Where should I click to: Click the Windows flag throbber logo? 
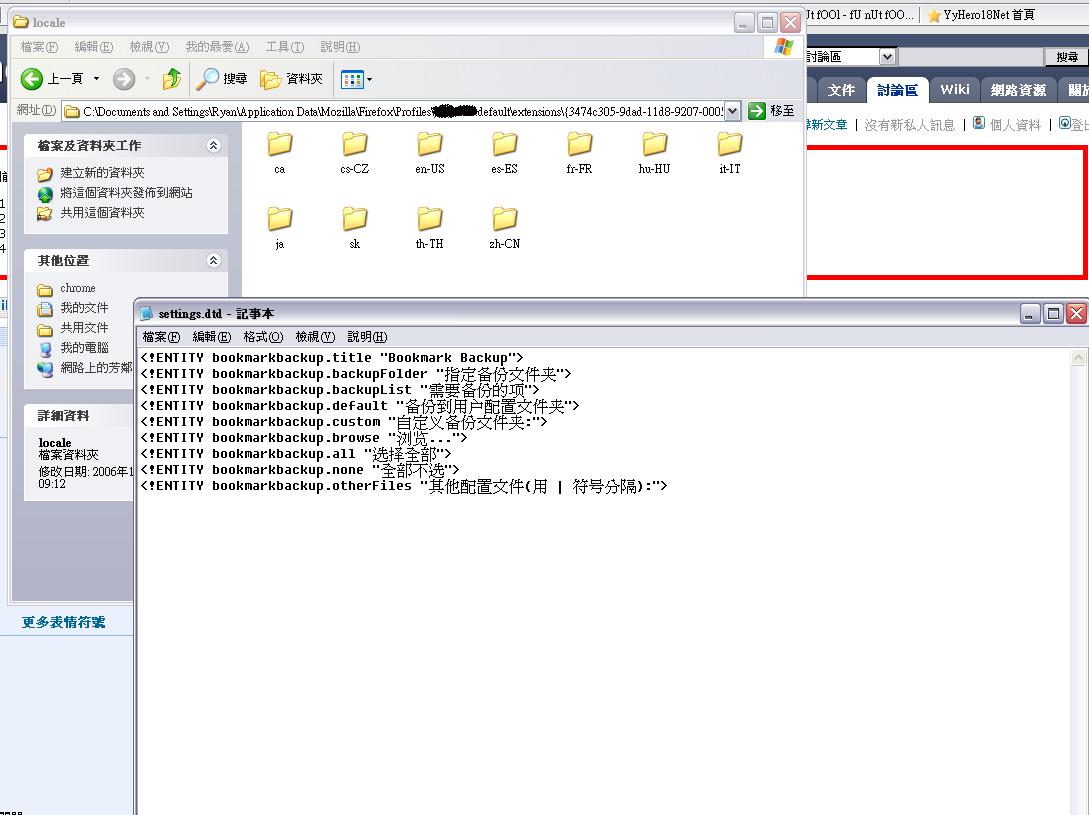point(783,47)
